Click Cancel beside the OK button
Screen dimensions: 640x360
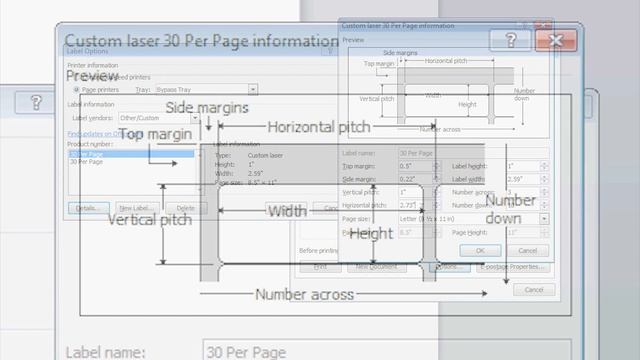[528, 251]
